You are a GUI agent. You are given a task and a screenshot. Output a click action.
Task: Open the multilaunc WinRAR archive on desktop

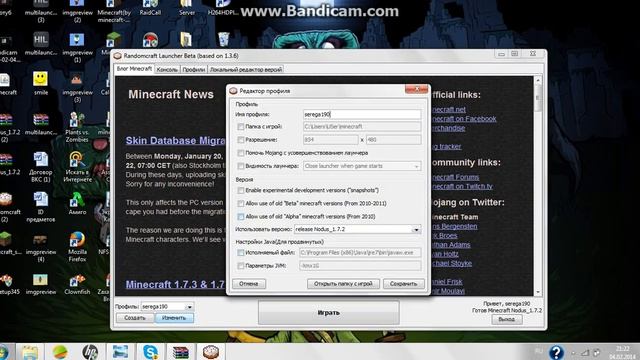point(40,124)
